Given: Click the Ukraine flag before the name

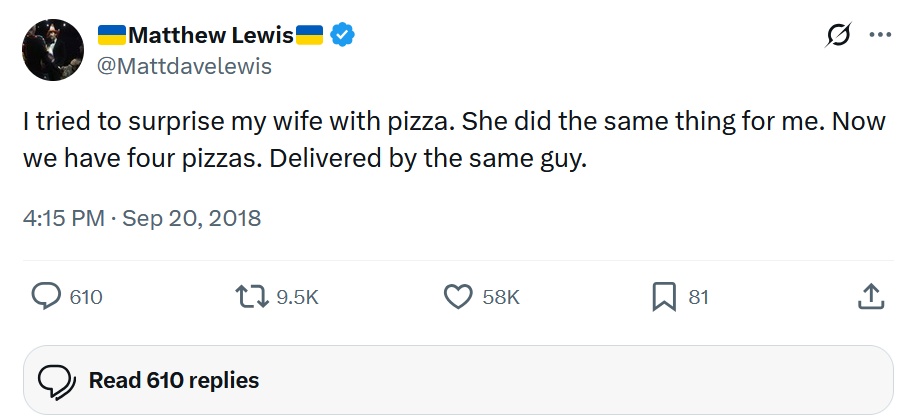Looking at the screenshot, I should coord(112,35).
